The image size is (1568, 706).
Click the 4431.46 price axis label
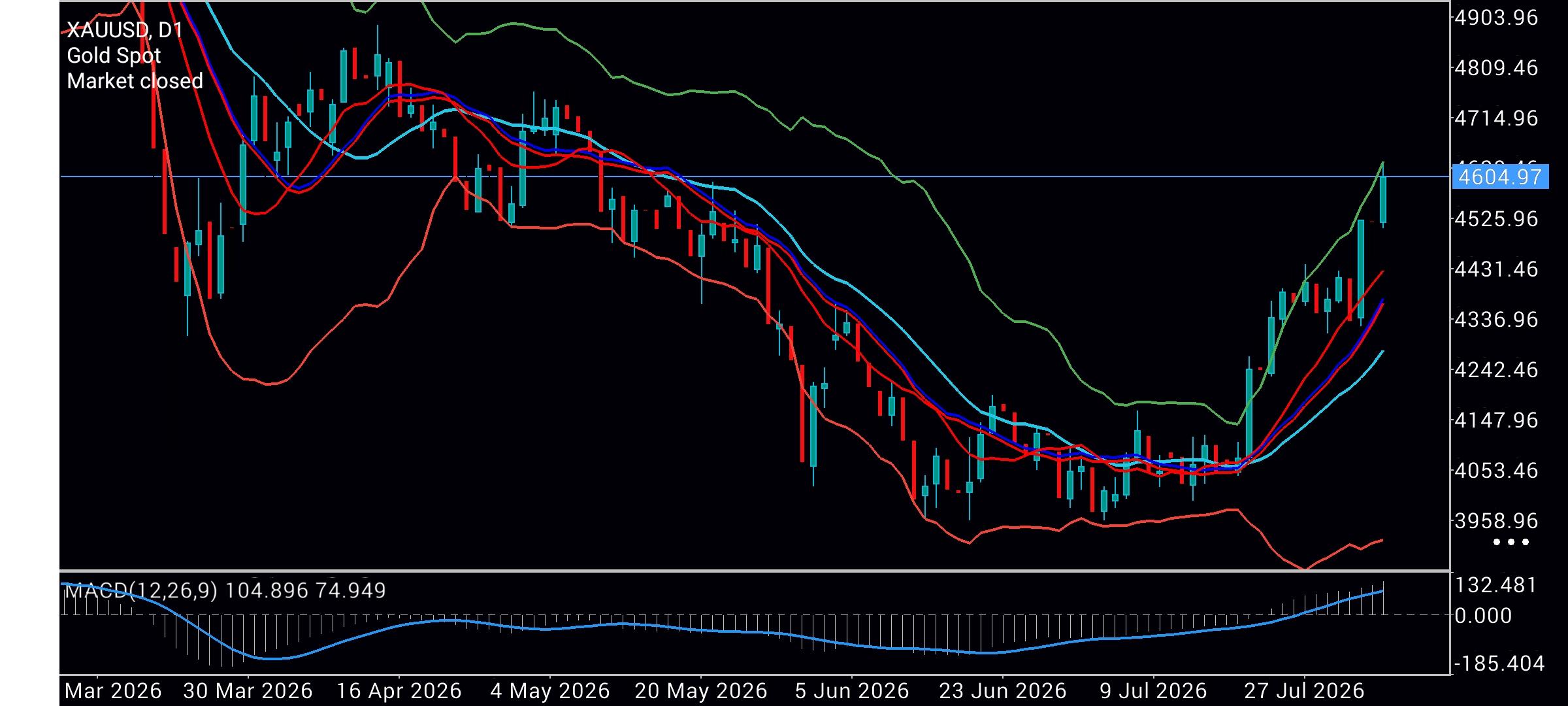1496,269
